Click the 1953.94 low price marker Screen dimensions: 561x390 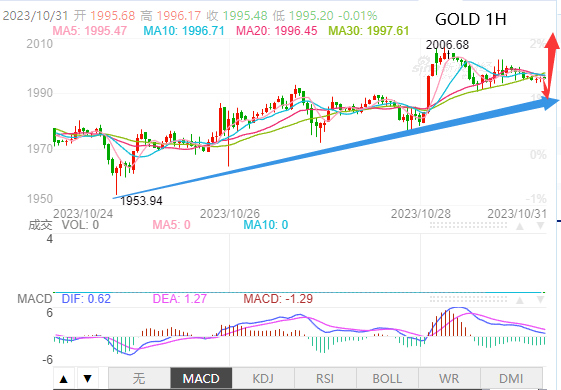(x=141, y=201)
